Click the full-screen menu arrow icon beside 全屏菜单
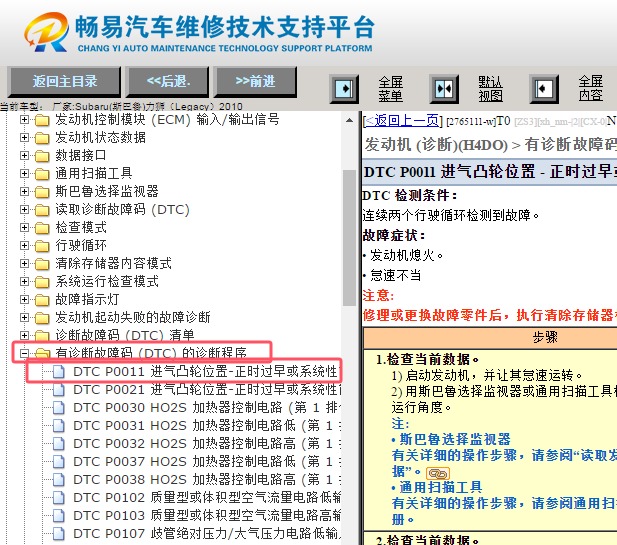617x545 pixels. (x=344, y=89)
